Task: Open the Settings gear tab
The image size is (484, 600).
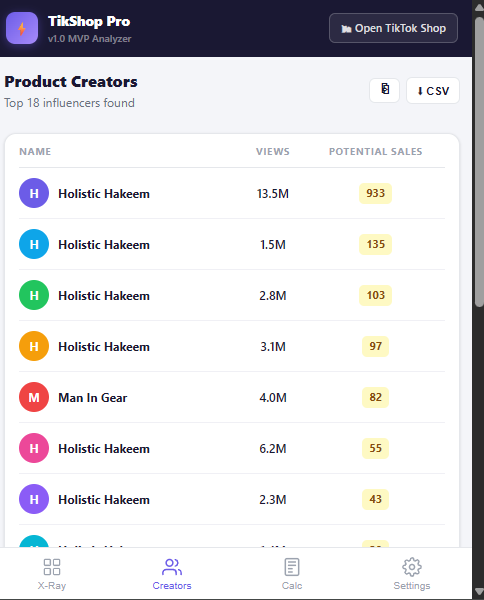Action: coord(412,574)
